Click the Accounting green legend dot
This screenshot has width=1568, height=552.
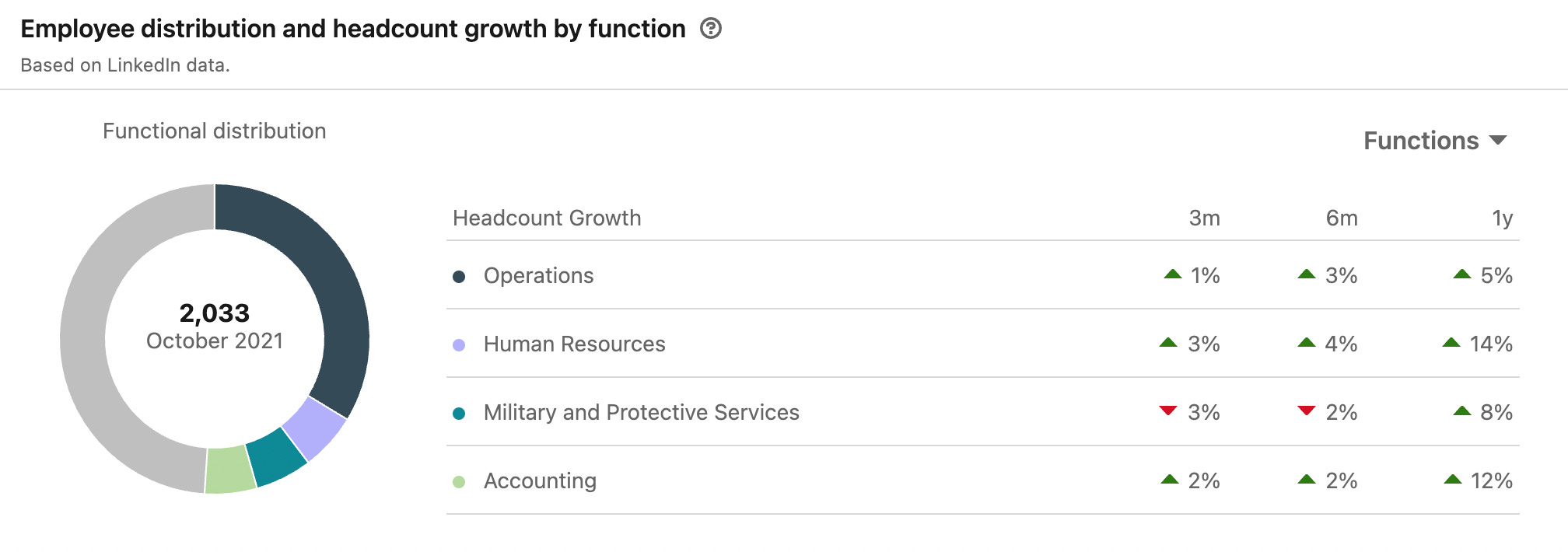tap(459, 482)
